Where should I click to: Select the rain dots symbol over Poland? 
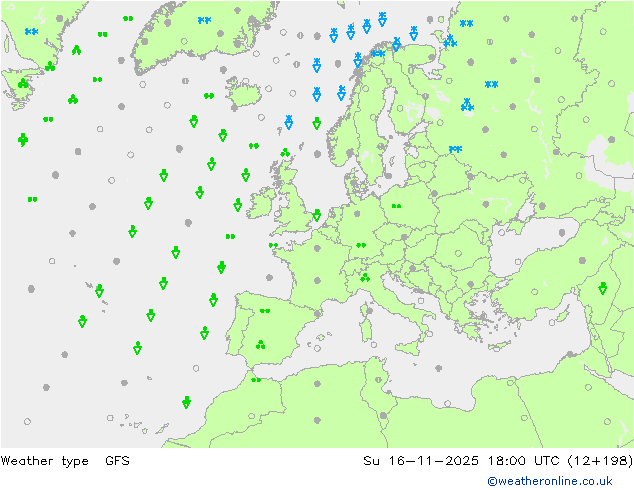pos(397,206)
